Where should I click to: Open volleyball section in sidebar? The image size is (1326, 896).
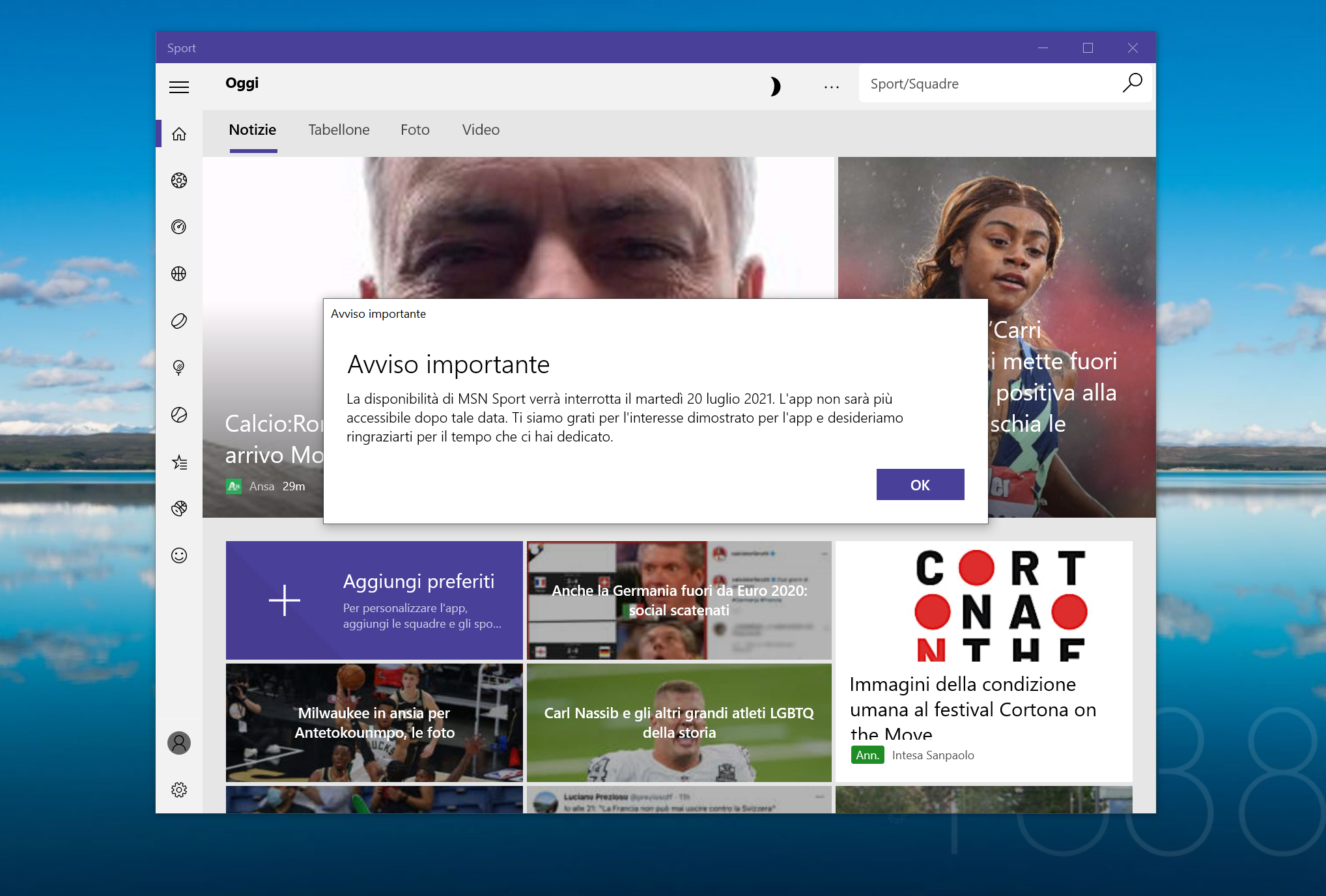point(179,509)
